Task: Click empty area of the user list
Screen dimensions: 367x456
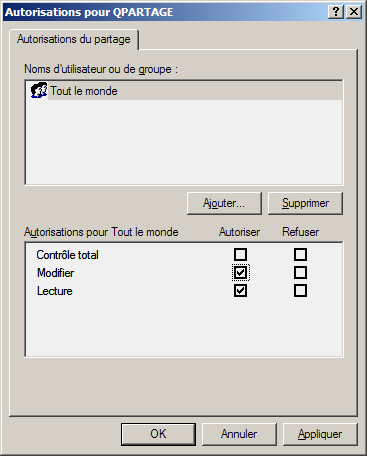Action: (184, 142)
